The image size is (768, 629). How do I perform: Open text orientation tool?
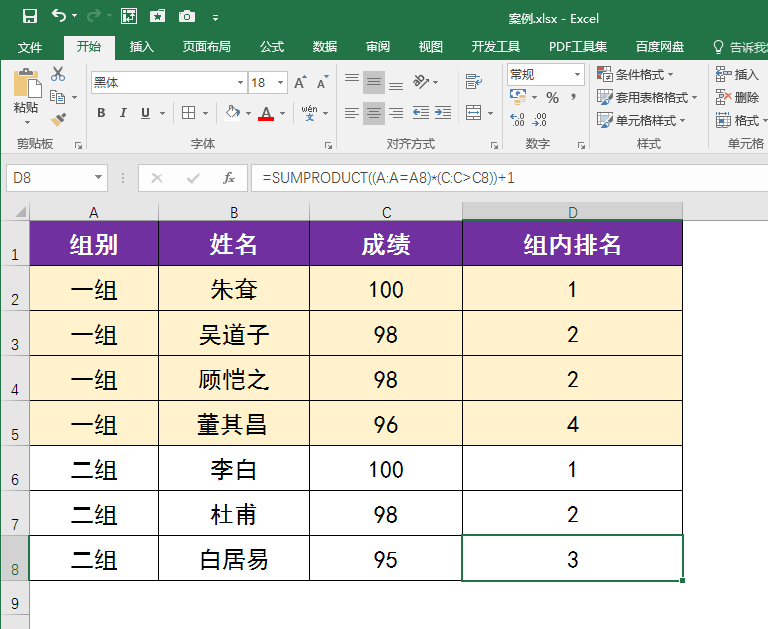[421, 82]
